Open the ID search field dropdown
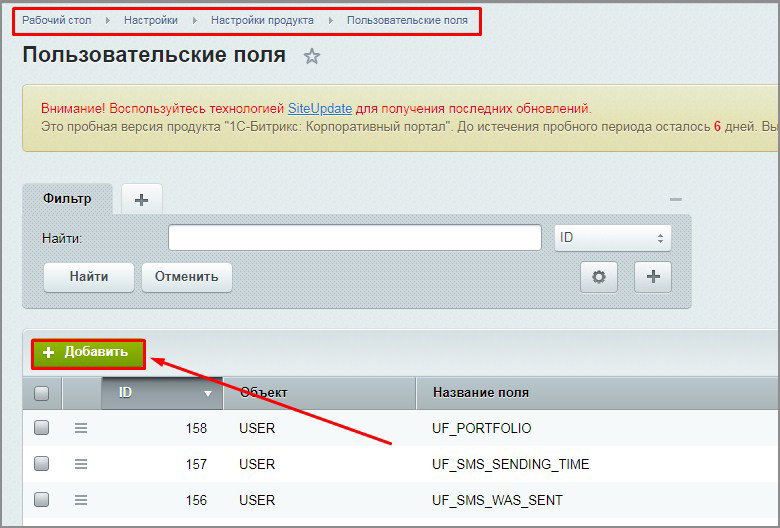This screenshot has width=780, height=528. 612,238
